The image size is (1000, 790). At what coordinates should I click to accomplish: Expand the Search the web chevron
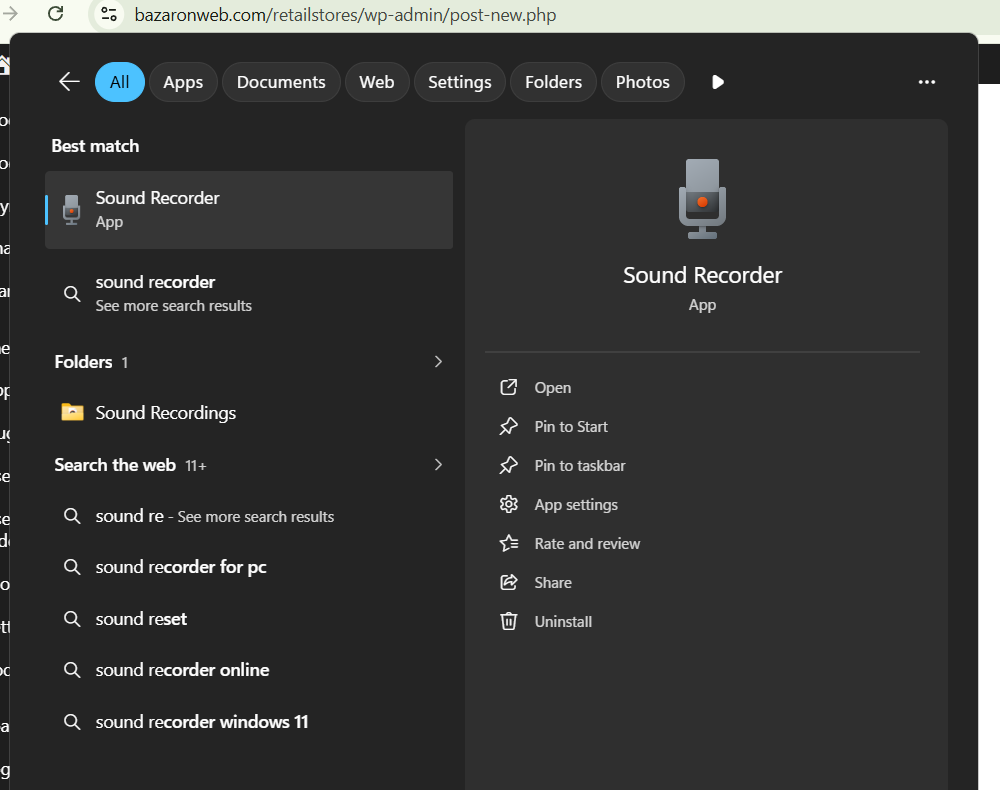(438, 464)
